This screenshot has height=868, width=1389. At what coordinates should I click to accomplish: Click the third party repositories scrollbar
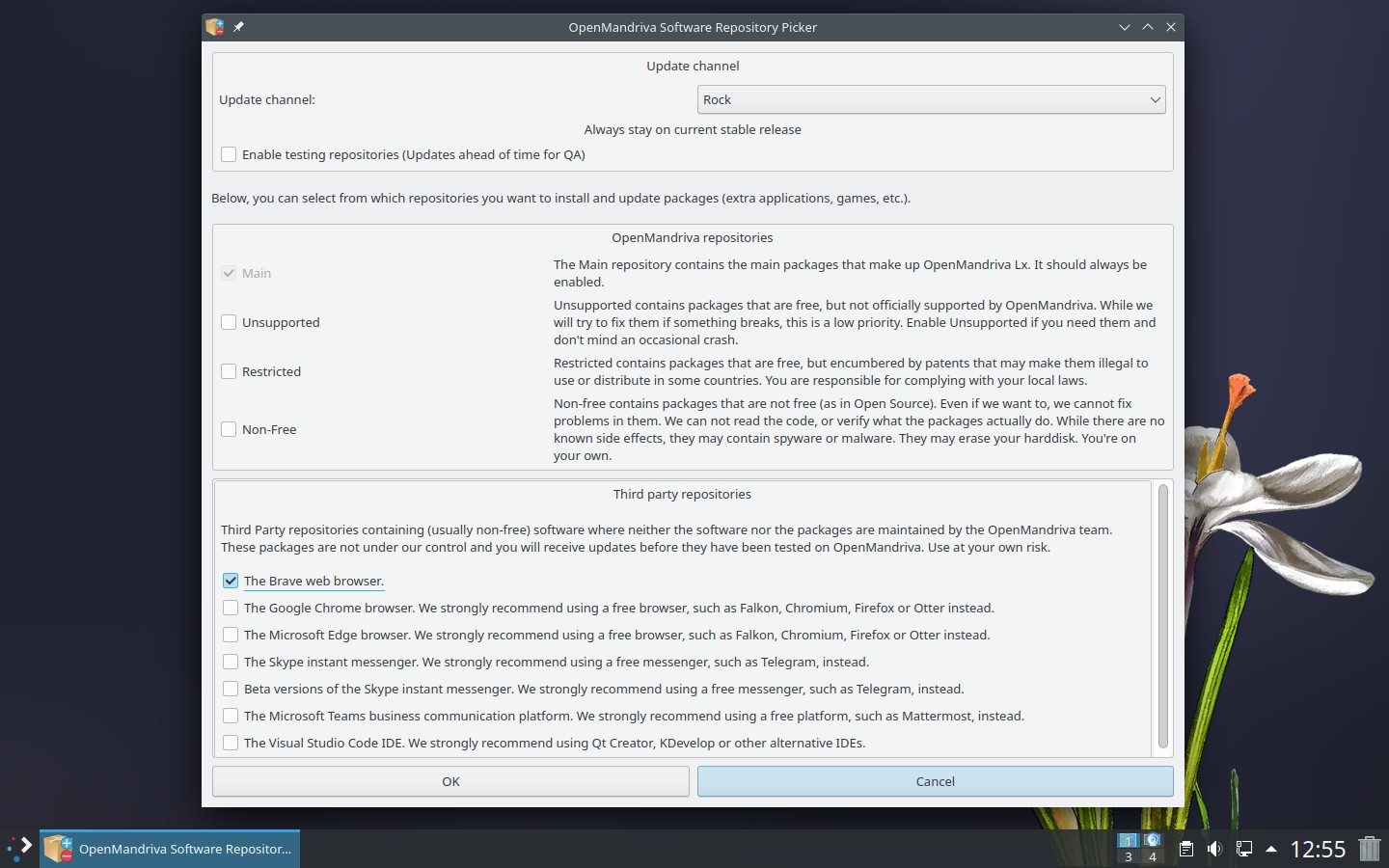click(x=1162, y=616)
